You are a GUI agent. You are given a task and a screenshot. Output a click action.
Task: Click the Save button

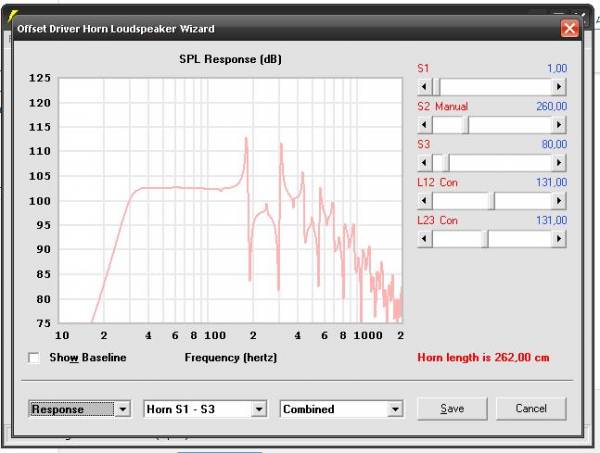452,409
